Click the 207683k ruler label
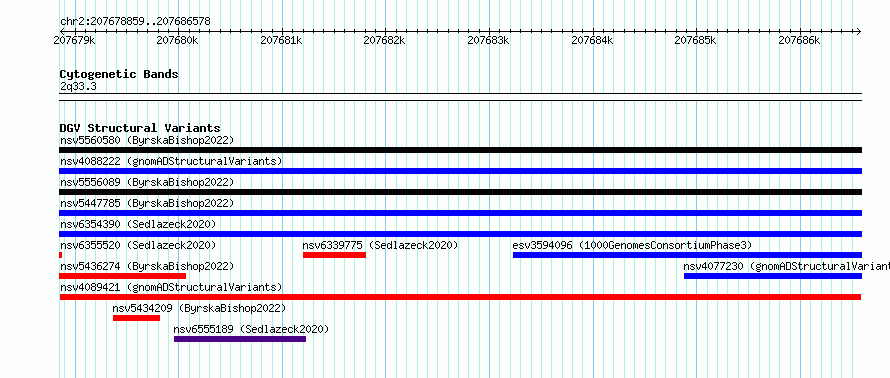This screenshot has height=378, width=890. [x=489, y=40]
